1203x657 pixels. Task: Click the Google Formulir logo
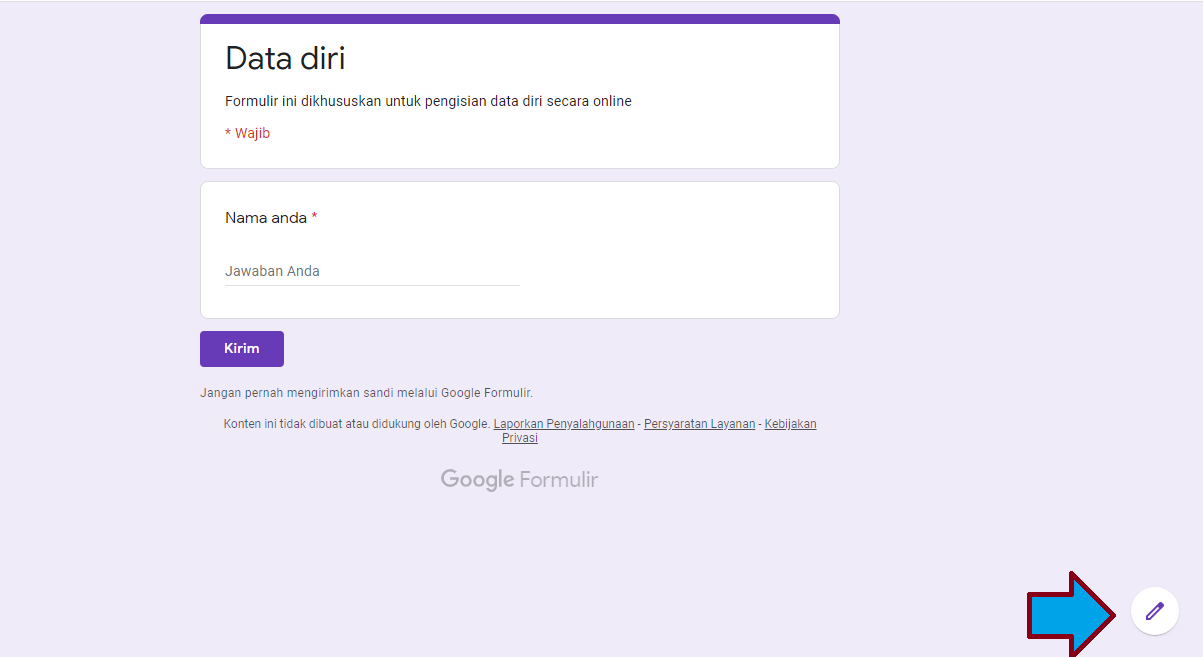tap(518, 479)
